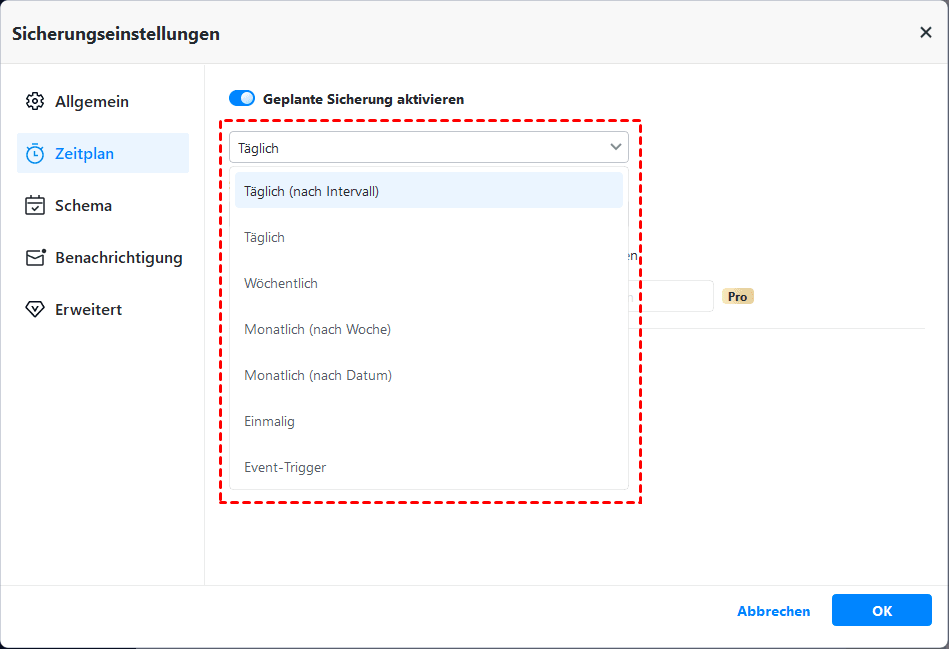Choose the Täglich list option
Screen dimensions: 949x649
pos(428,237)
